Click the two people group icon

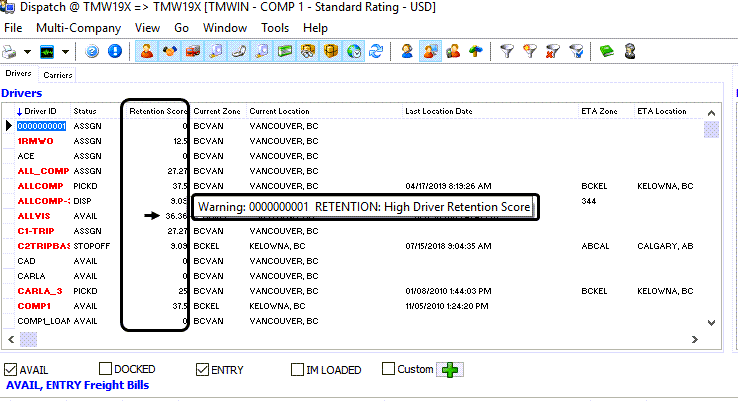tap(453, 51)
